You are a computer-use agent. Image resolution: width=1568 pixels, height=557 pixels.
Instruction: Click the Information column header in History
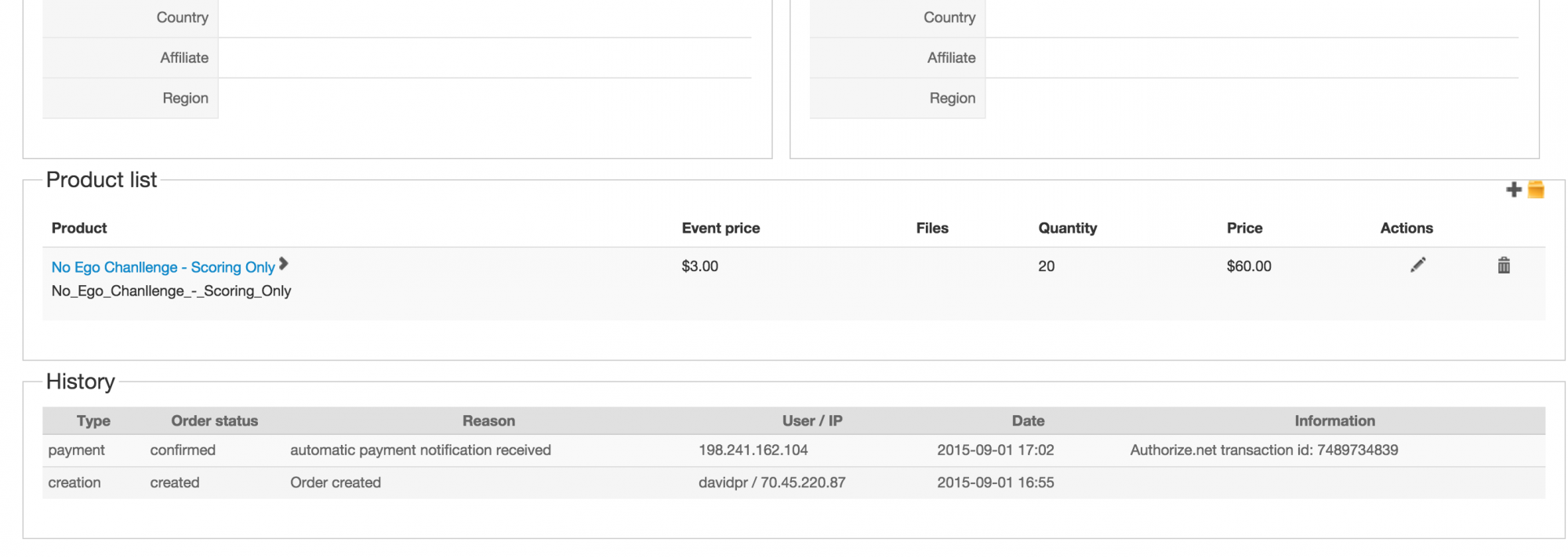[1334, 421]
